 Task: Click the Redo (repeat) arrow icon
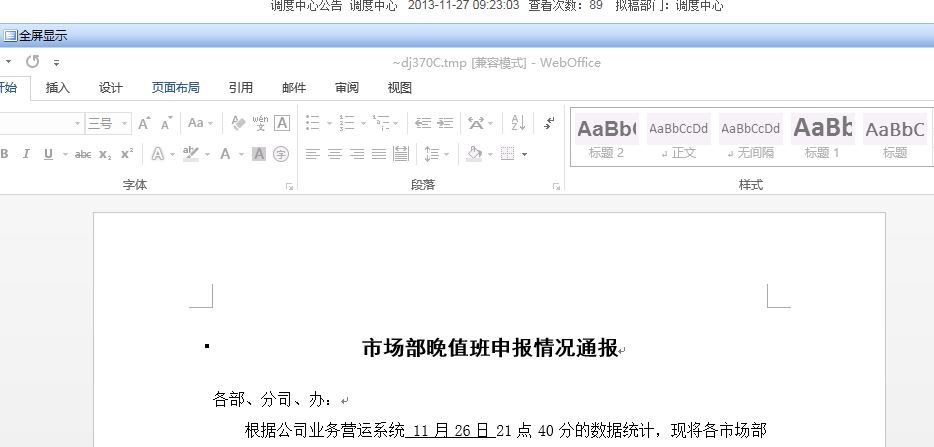coord(32,61)
